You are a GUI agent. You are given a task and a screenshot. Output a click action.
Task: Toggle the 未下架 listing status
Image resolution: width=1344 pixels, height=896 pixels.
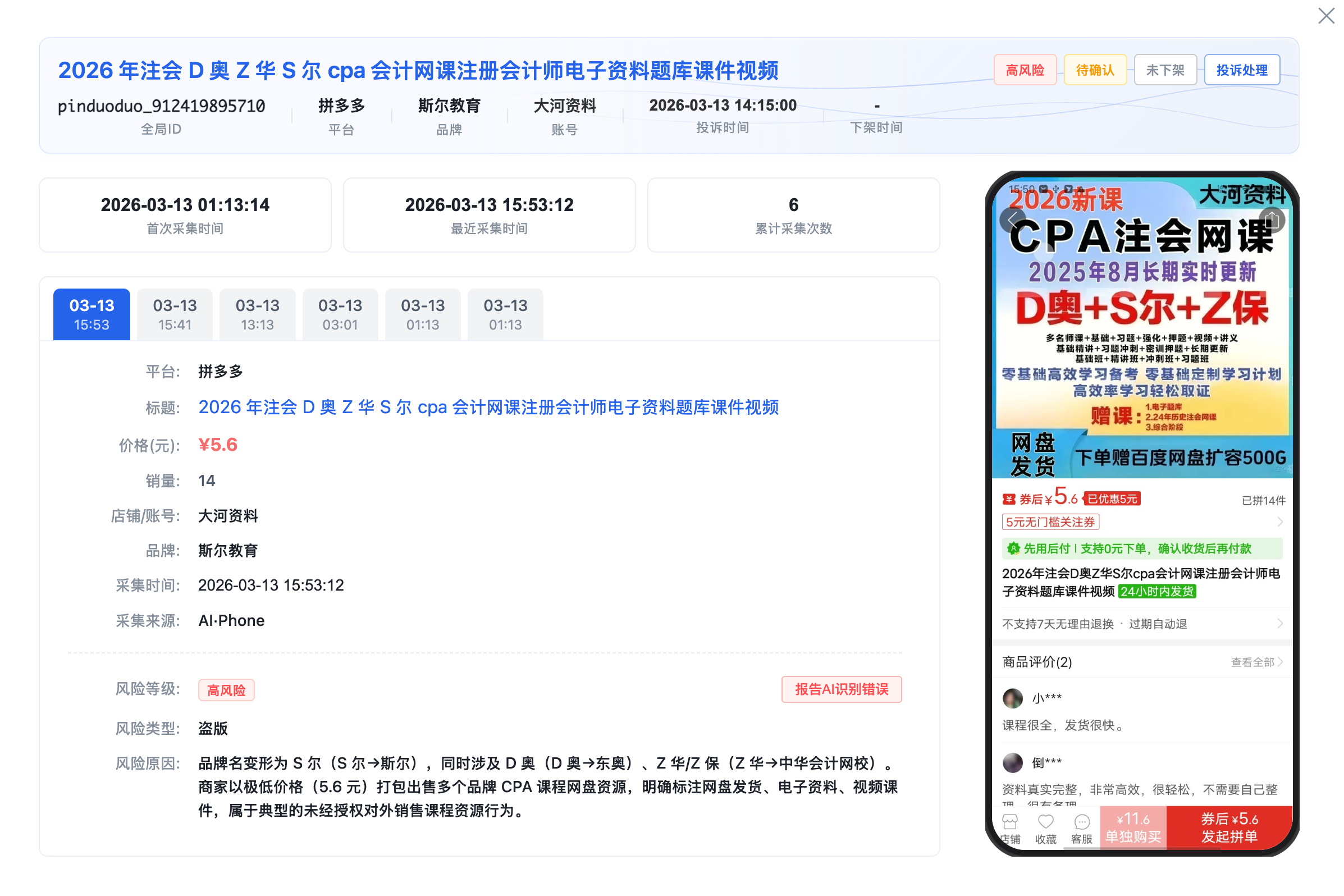click(x=1165, y=69)
